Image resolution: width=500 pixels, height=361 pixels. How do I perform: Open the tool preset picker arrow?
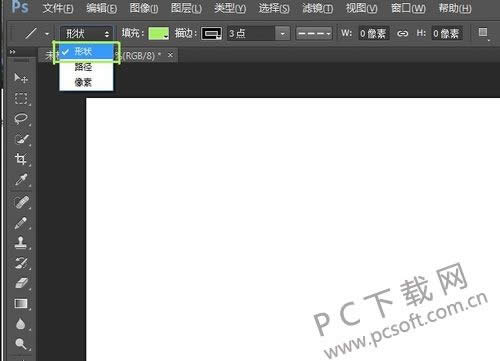tap(47, 34)
